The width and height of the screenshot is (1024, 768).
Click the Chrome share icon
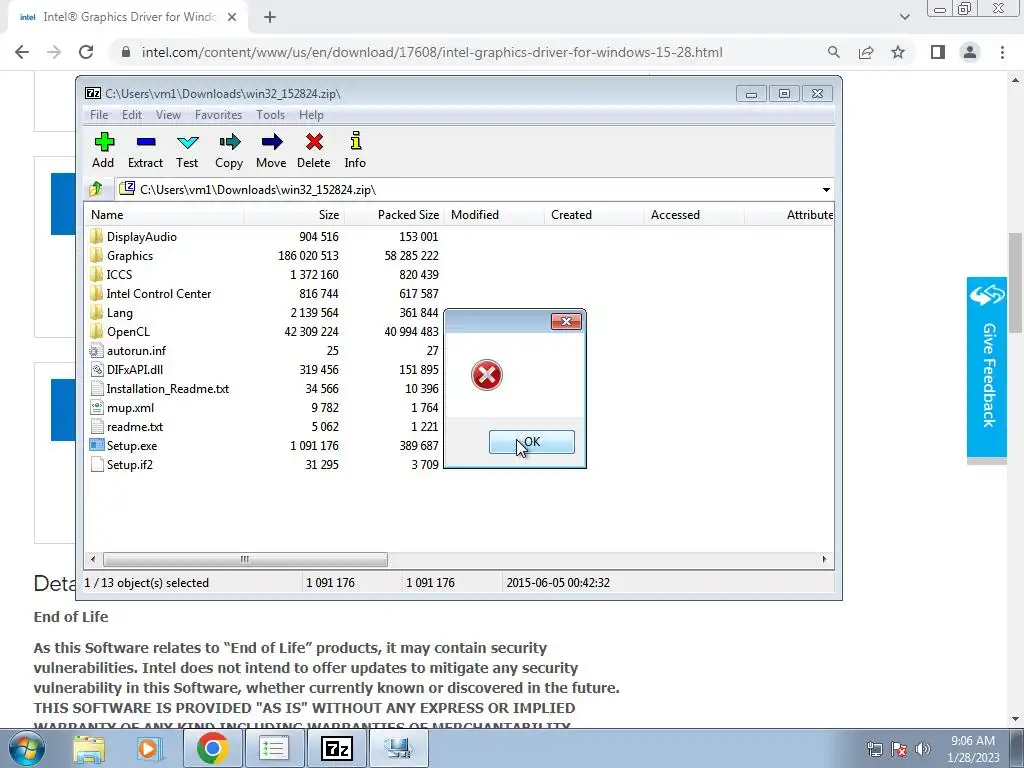[x=866, y=52]
